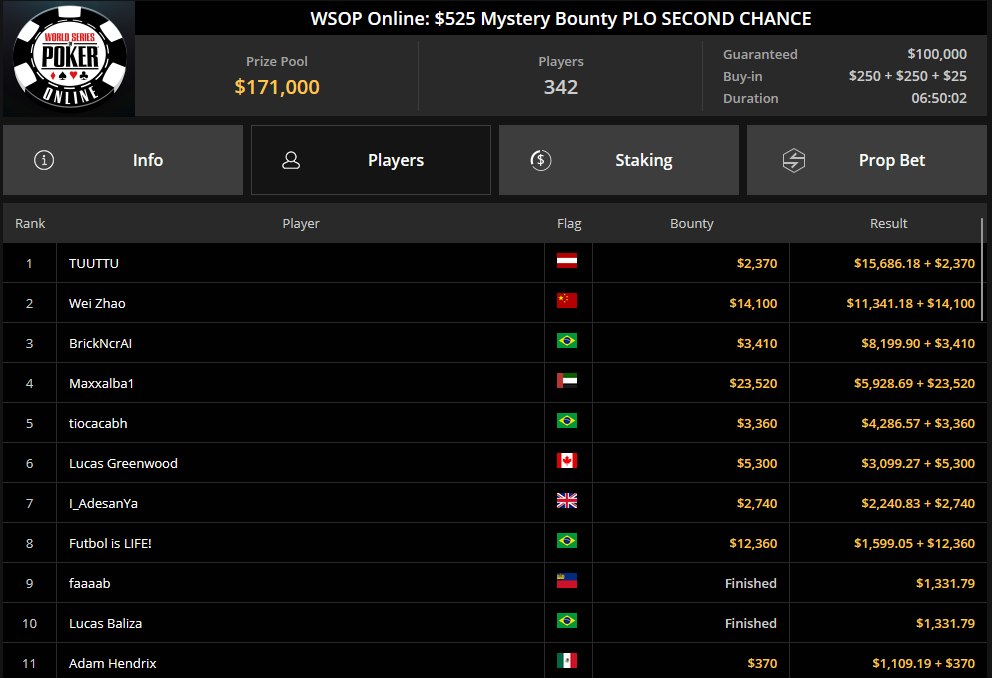
Task: Click the Brazil flag for Futbol is LIFE!
Action: (567, 541)
